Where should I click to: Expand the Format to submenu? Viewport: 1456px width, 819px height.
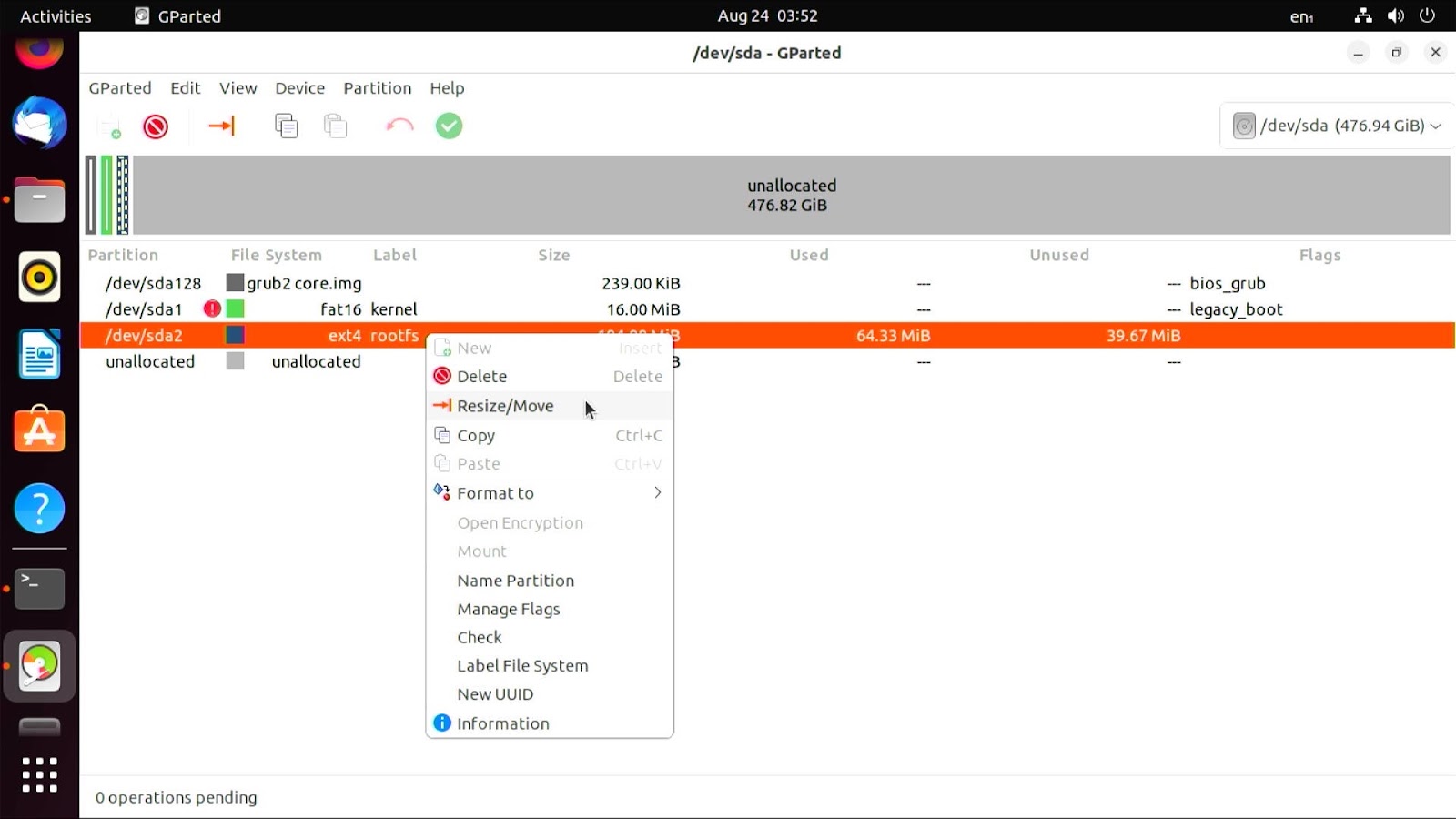pyautogui.click(x=550, y=493)
